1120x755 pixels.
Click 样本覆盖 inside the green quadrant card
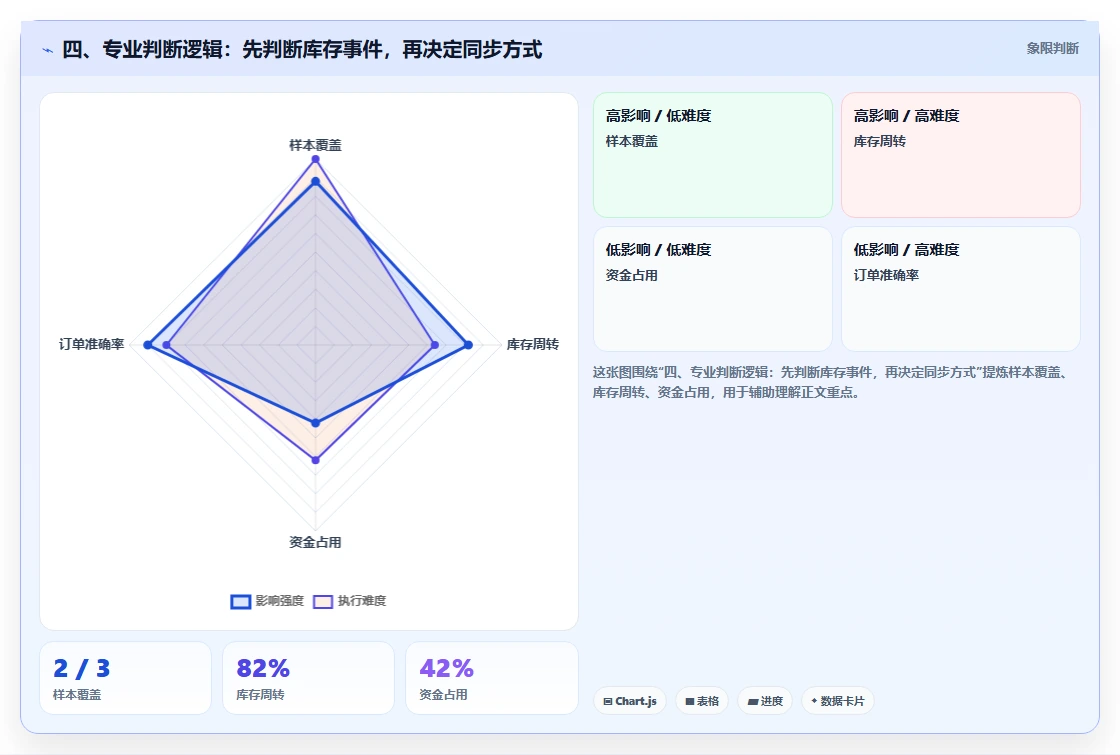(x=631, y=141)
